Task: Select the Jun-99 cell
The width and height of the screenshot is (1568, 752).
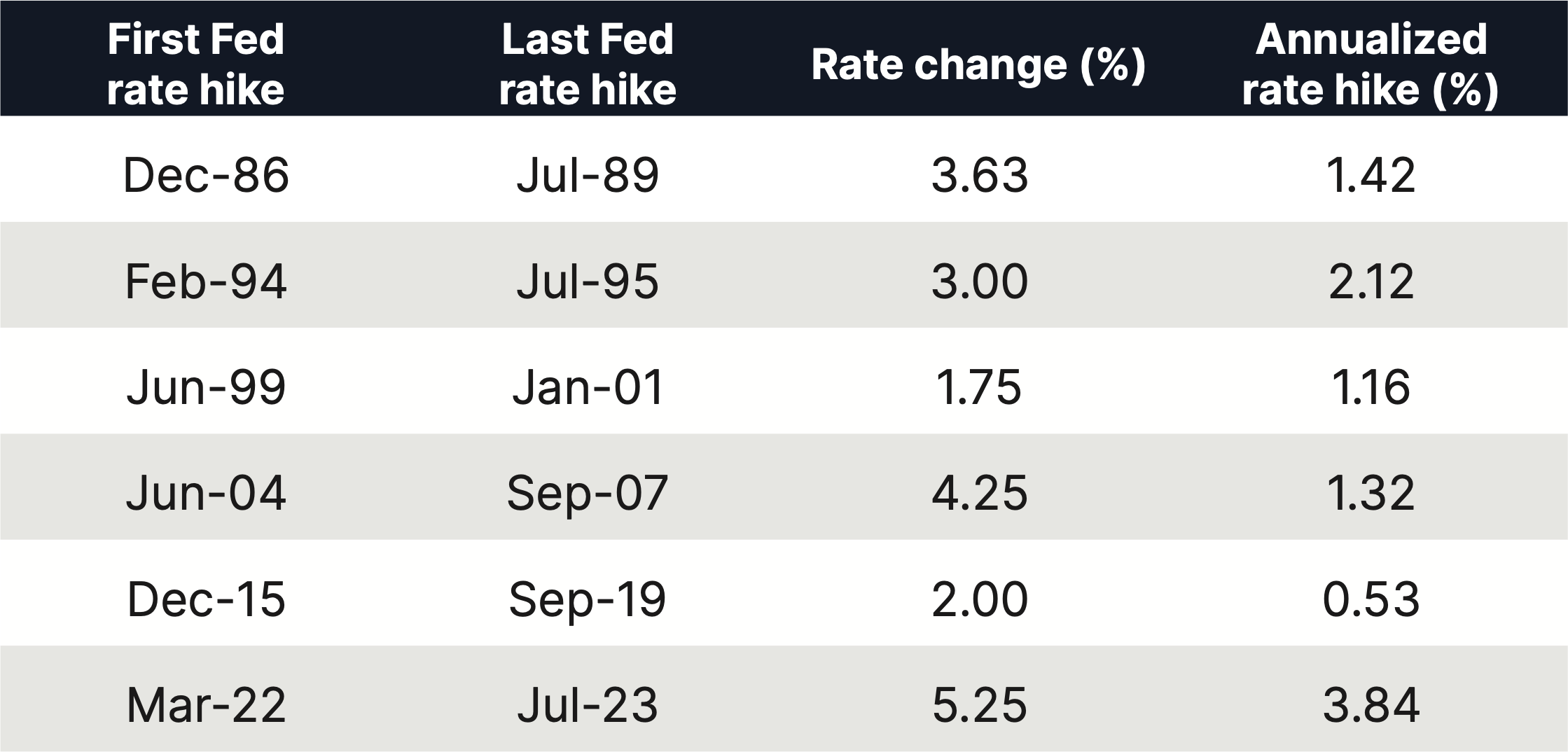Action: pos(206,387)
